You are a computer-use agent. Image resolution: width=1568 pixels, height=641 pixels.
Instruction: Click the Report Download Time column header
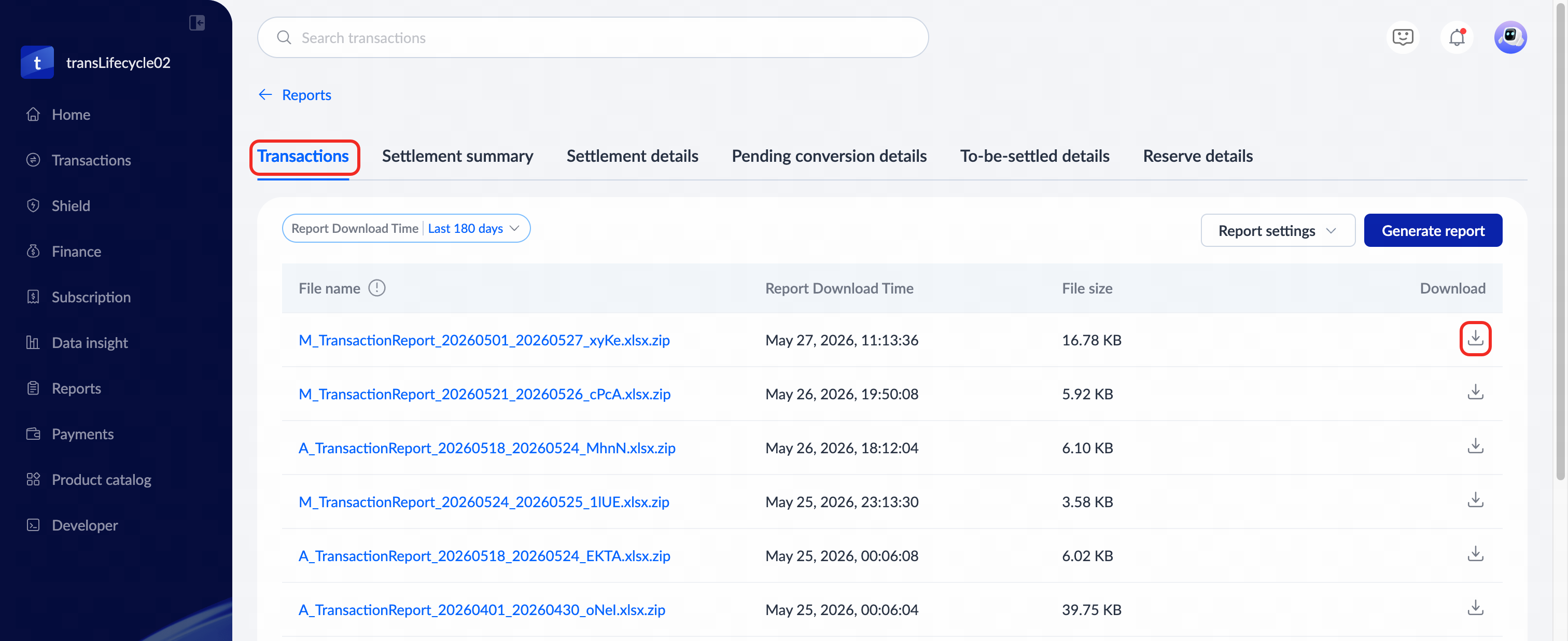(839, 288)
